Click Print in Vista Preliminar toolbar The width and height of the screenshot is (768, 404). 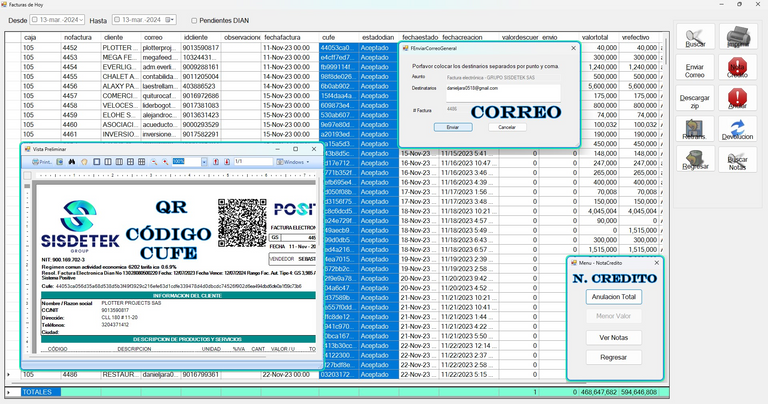42,162
